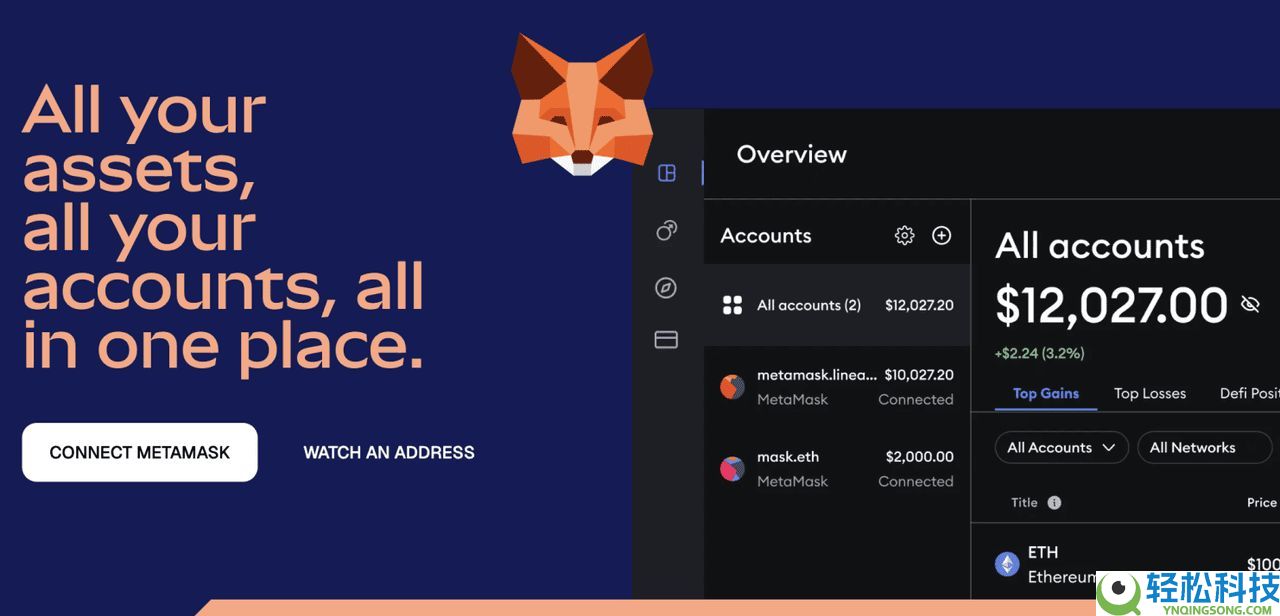Open Accounts settings gear icon
Screen dimensions: 1280x616
tap(904, 235)
